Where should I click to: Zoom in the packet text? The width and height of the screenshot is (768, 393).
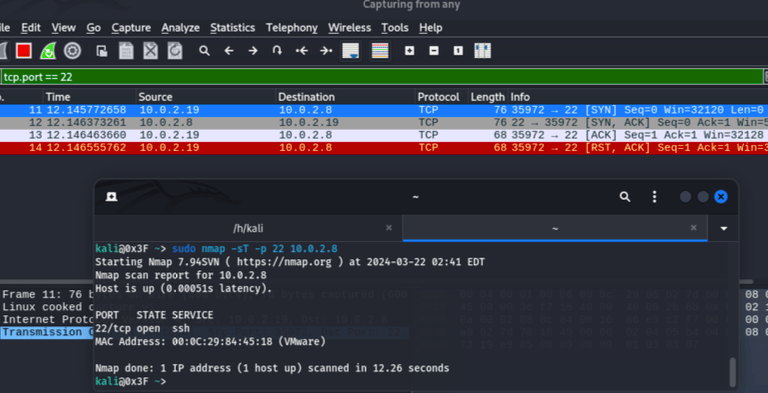tap(409, 51)
